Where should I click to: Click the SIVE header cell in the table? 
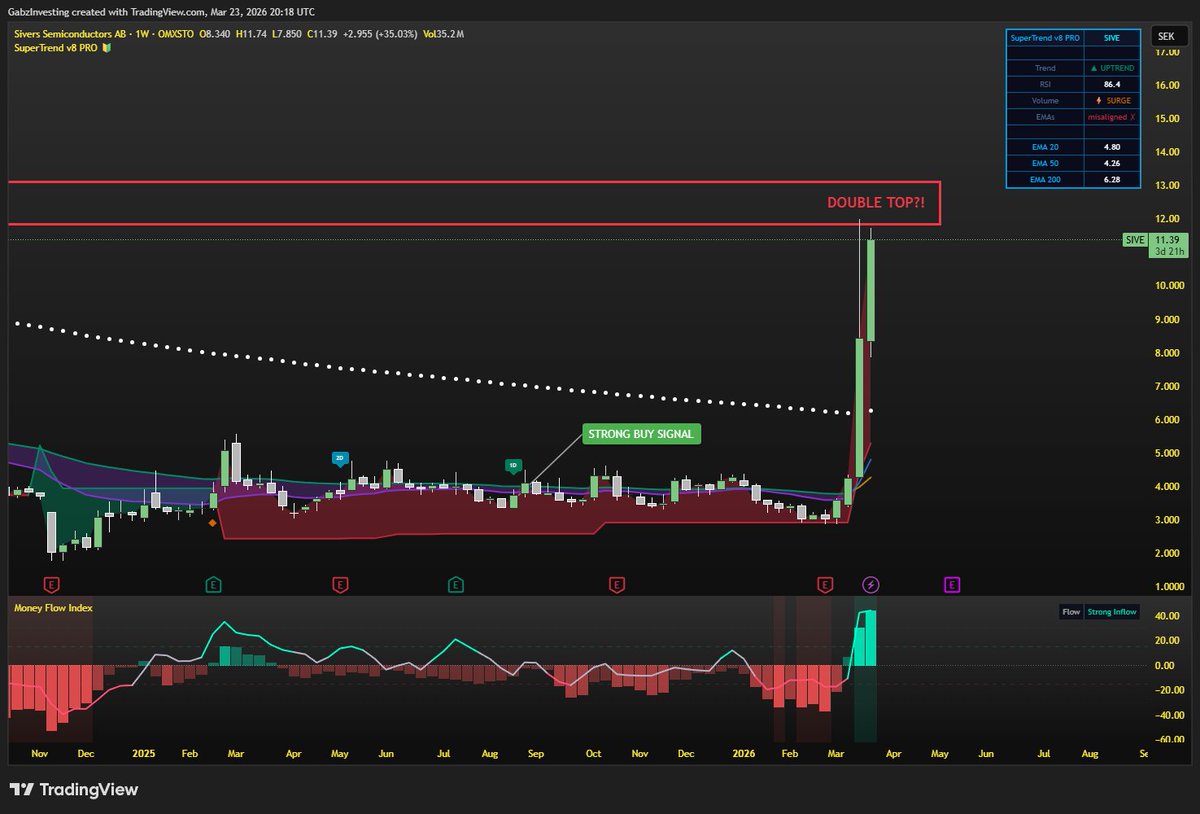pyautogui.click(x=1112, y=37)
